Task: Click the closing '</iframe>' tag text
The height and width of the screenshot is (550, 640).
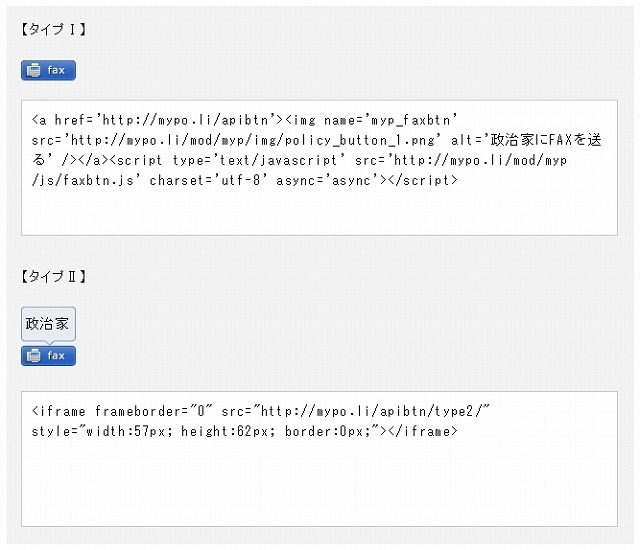Action: pyautogui.click(x=423, y=431)
